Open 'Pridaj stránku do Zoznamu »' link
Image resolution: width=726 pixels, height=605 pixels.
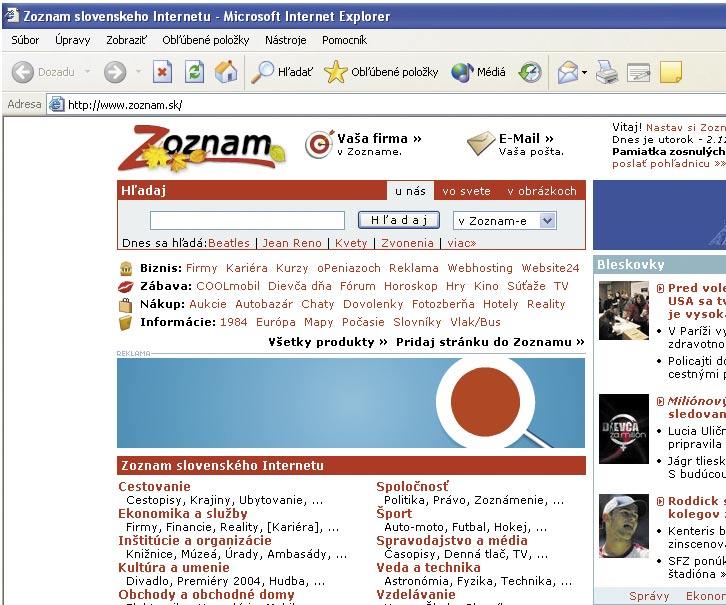(x=490, y=342)
